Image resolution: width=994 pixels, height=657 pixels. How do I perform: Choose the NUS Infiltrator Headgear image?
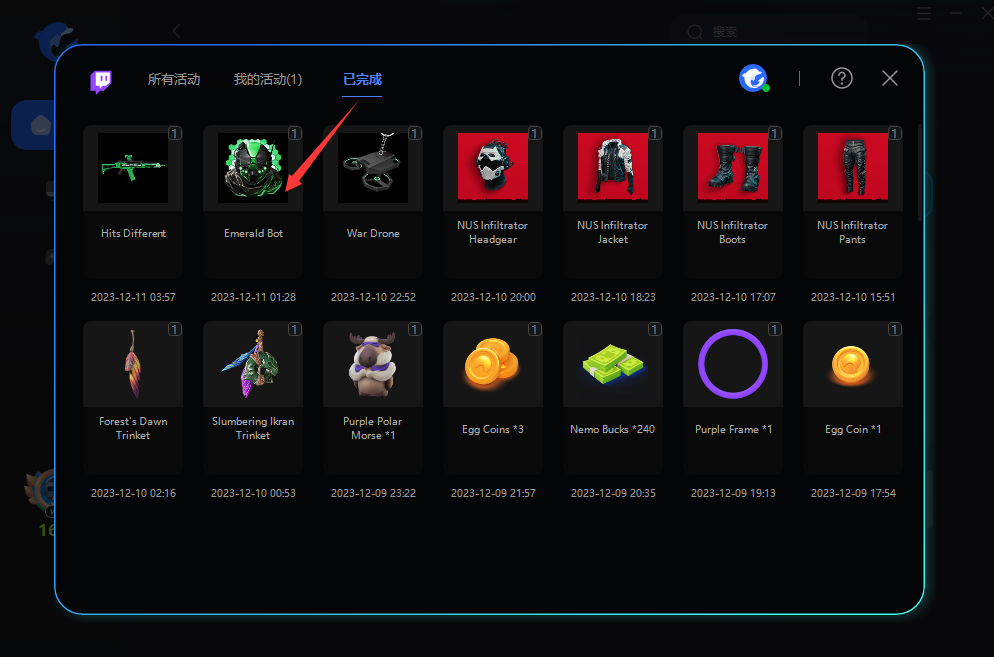coord(493,167)
